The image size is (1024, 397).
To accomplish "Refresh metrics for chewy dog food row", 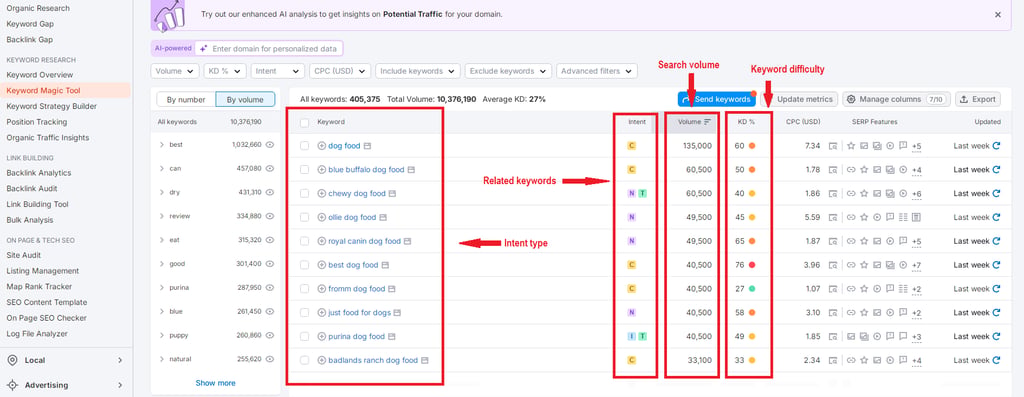I will (x=996, y=193).
